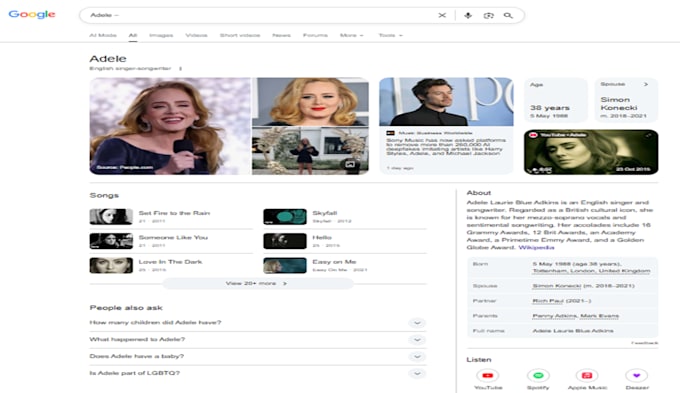The height and width of the screenshot is (393, 680).
Task: Open large Adele photo from People.com
Action: (170, 126)
